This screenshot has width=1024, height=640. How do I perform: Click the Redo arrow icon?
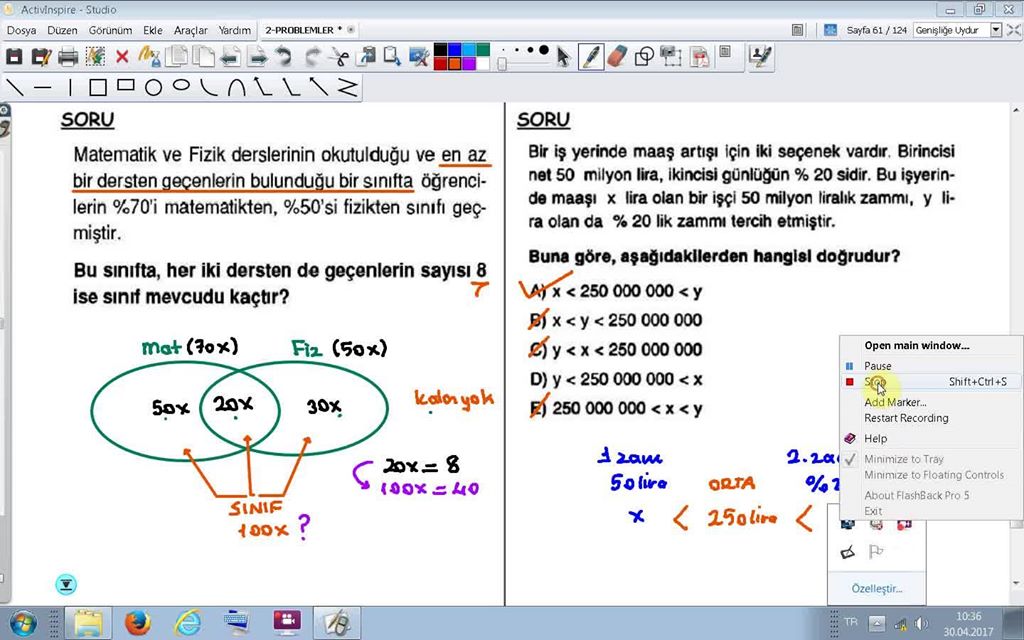coord(313,57)
